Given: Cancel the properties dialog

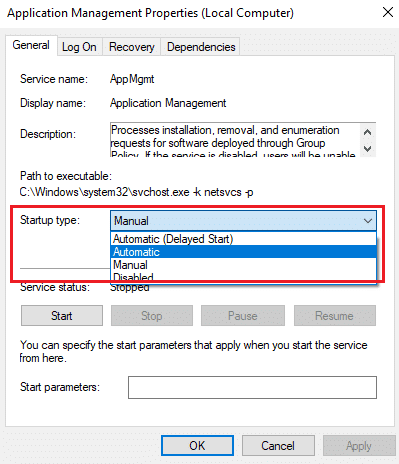Looking at the screenshot, I should point(278,446).
